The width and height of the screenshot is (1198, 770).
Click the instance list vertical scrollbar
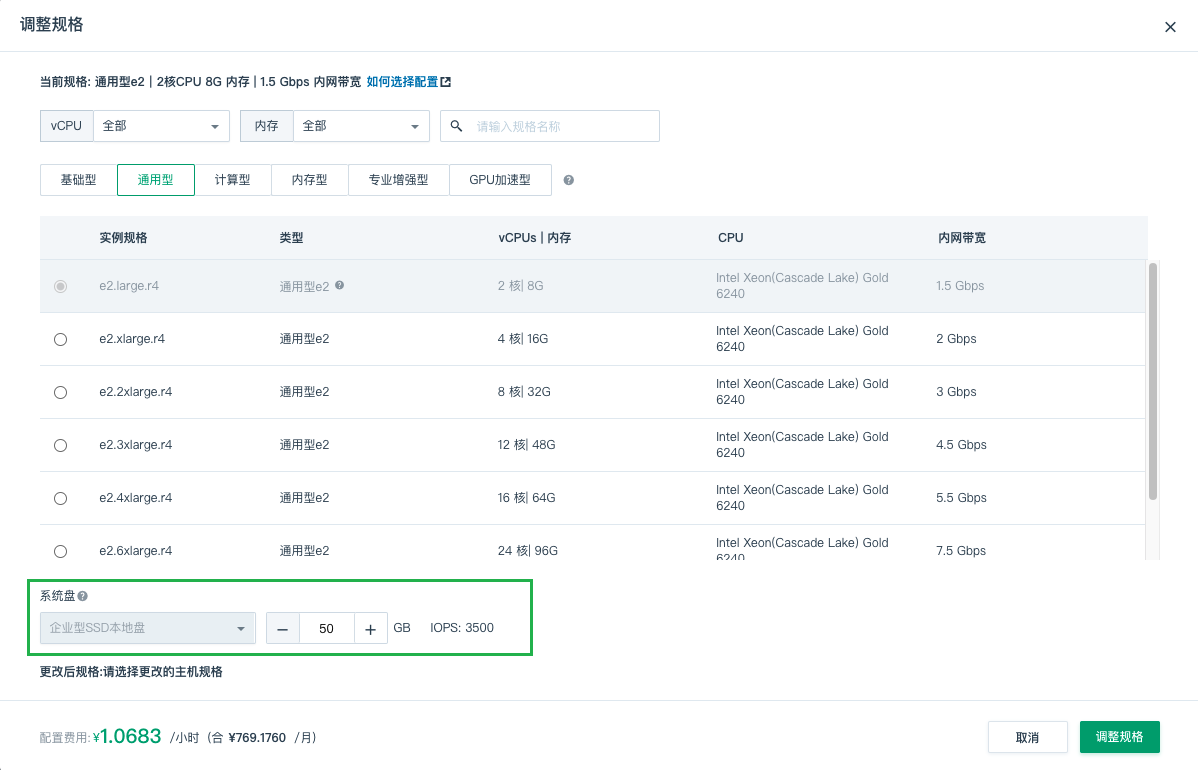[x=1153, y=381]
